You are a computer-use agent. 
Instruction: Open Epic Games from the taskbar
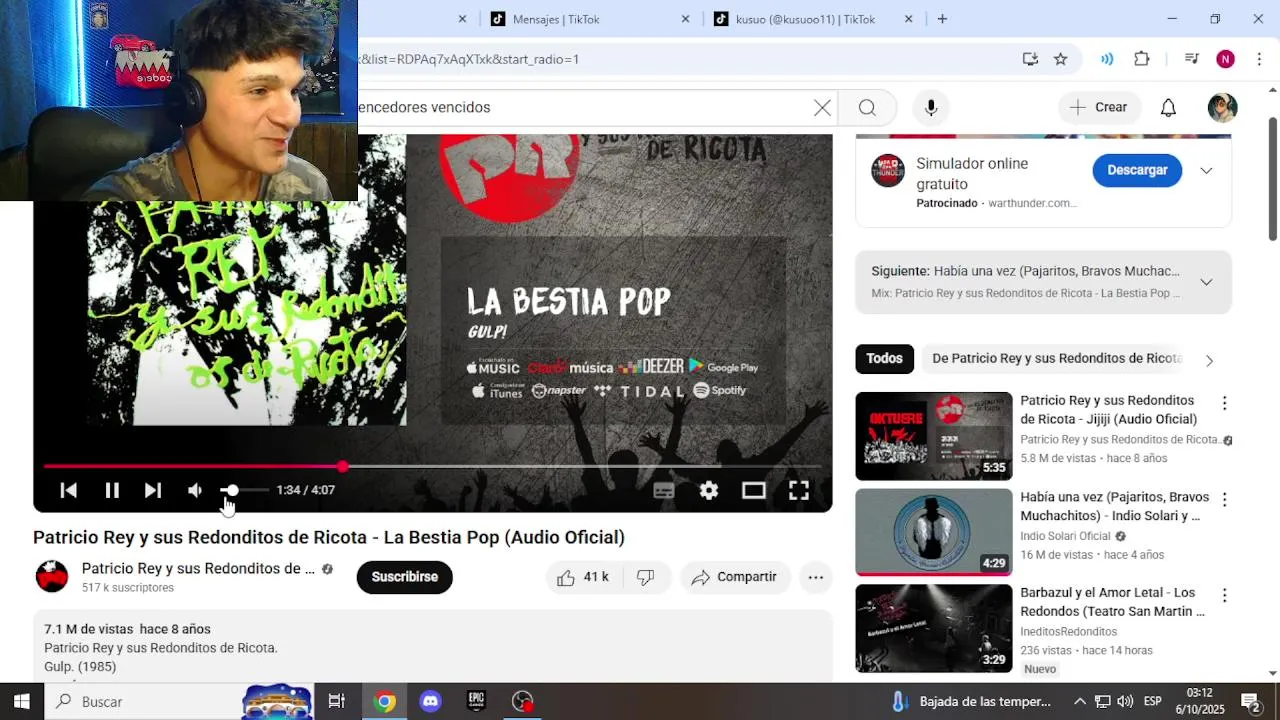[477, 701]
